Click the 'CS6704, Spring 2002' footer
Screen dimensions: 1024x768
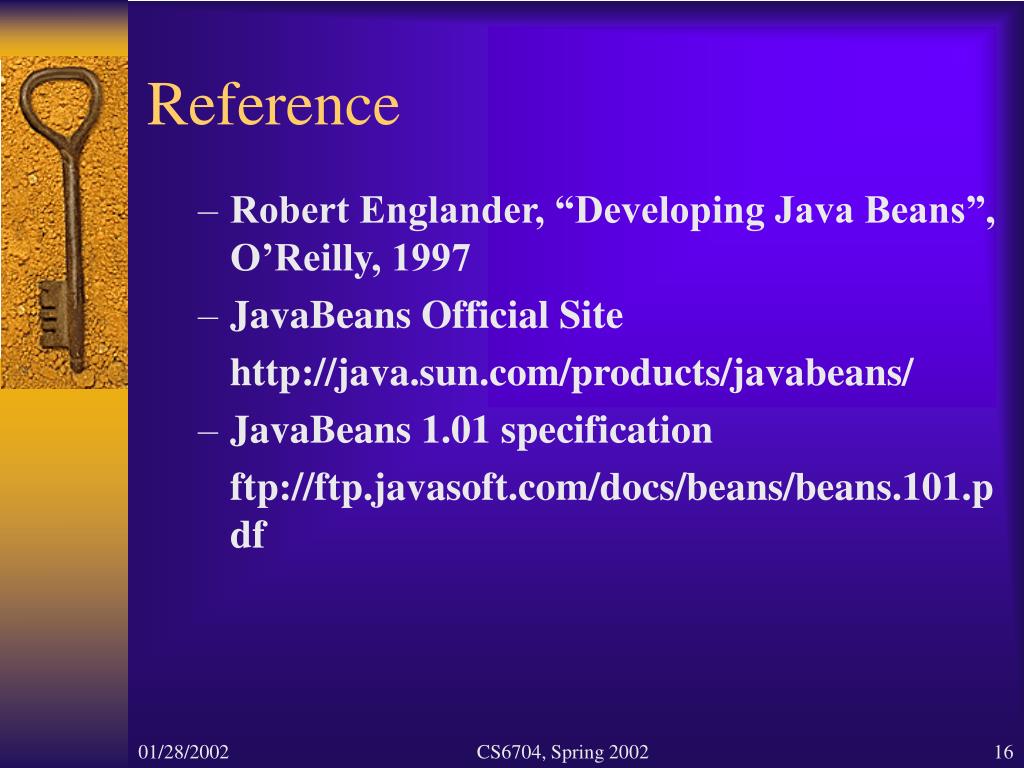coord(562,752)
